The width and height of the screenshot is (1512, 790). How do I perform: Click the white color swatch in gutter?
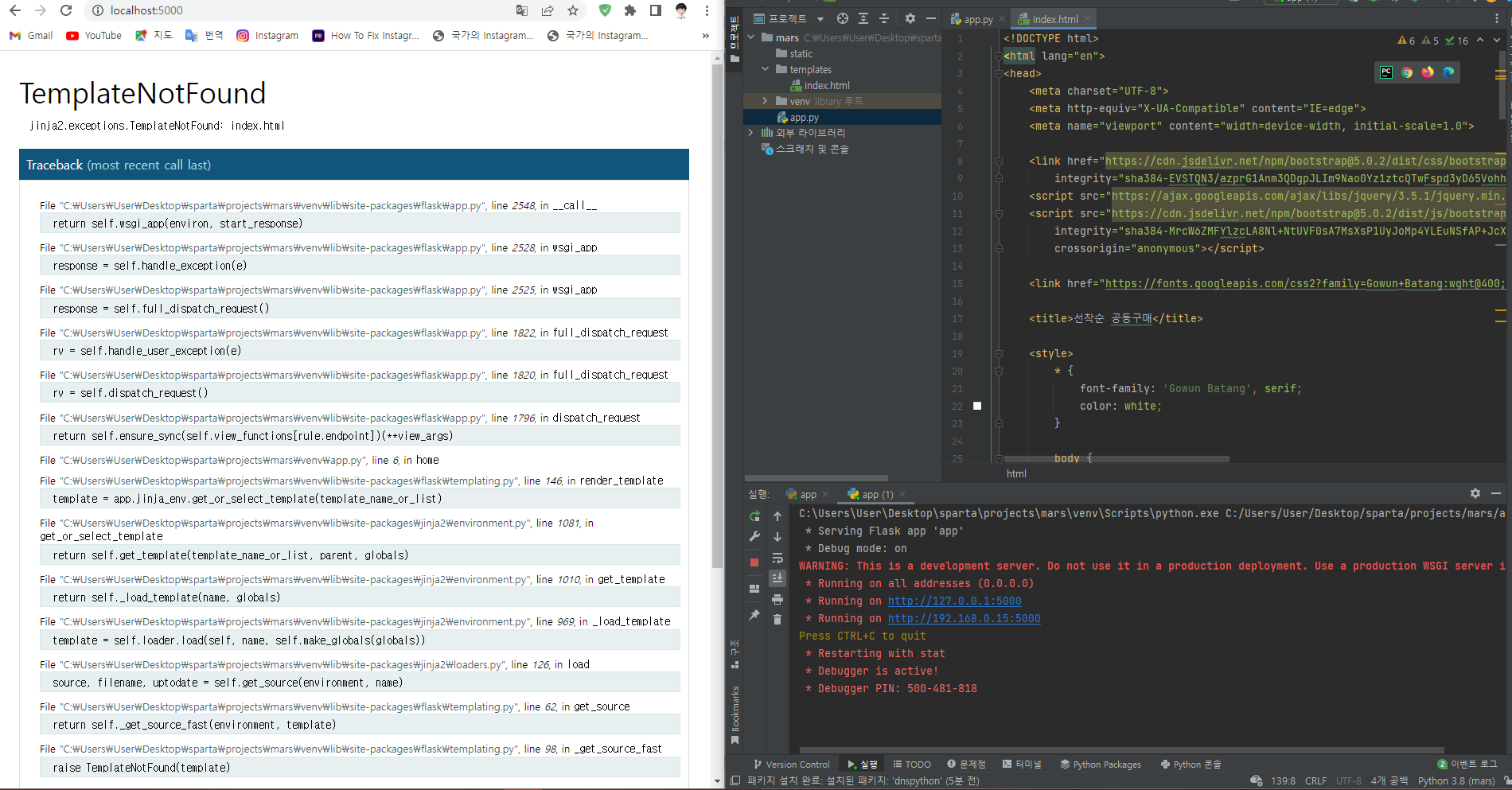coord(977,406)
